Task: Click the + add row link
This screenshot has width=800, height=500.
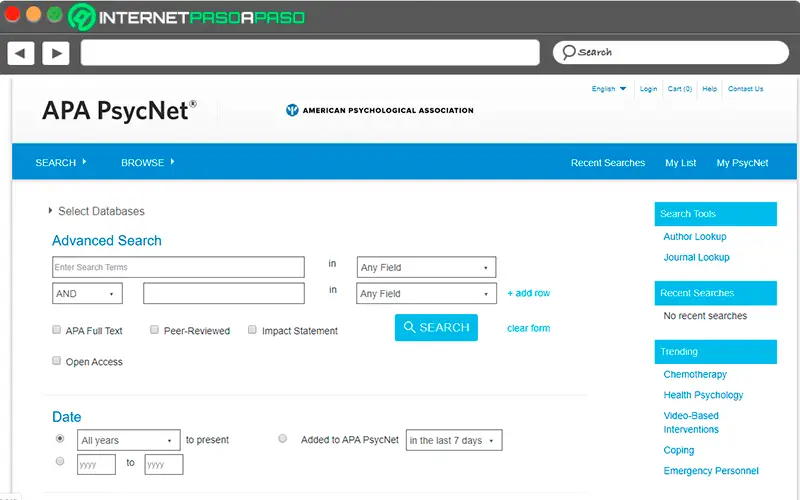Action: (529, 293)
